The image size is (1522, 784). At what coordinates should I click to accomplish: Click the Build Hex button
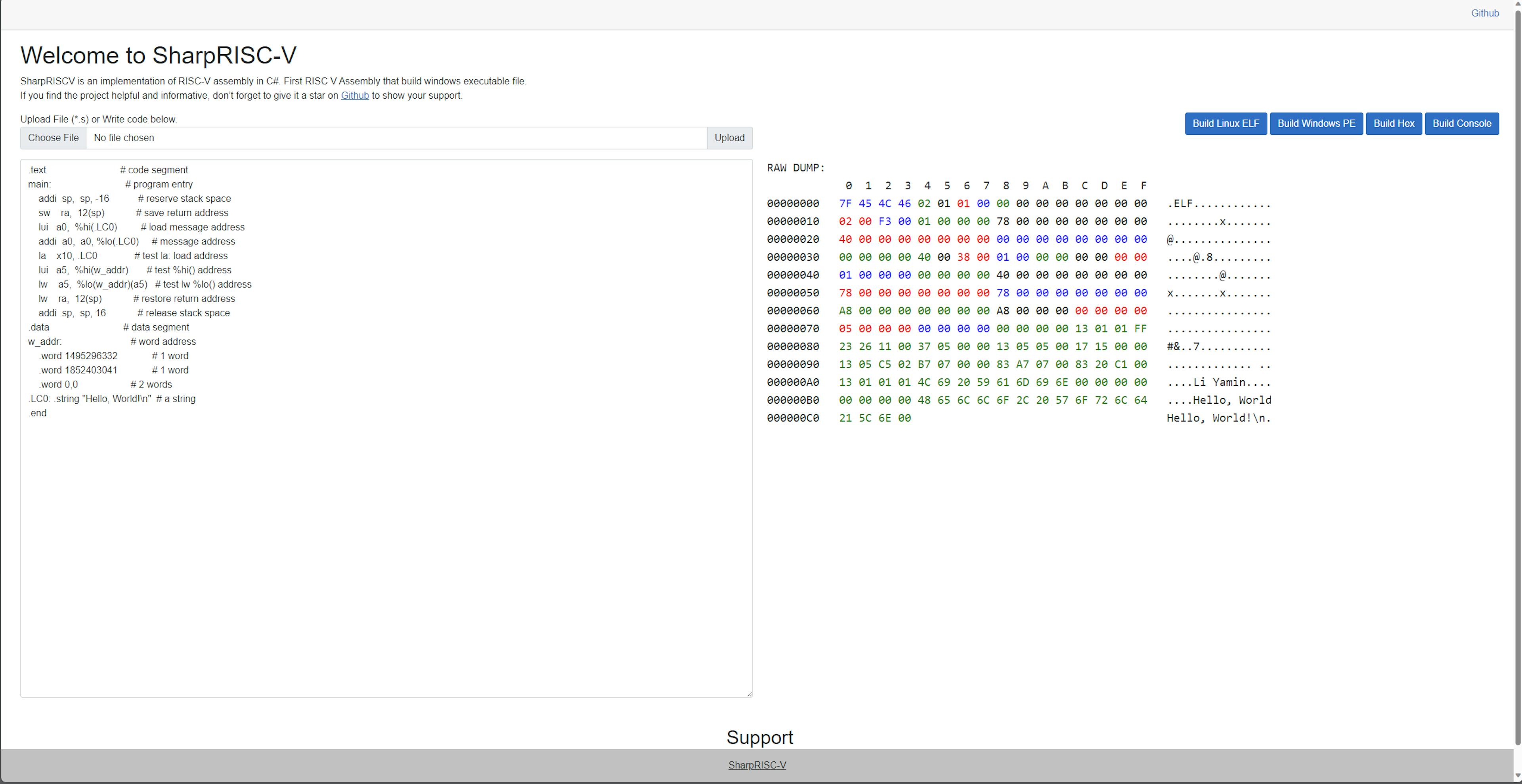pyautogui.click(x=1394, y=123)
